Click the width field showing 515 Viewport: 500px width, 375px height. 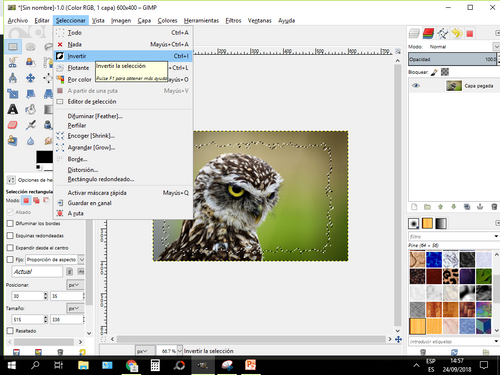pyautogui.click(x=27, y=319)
